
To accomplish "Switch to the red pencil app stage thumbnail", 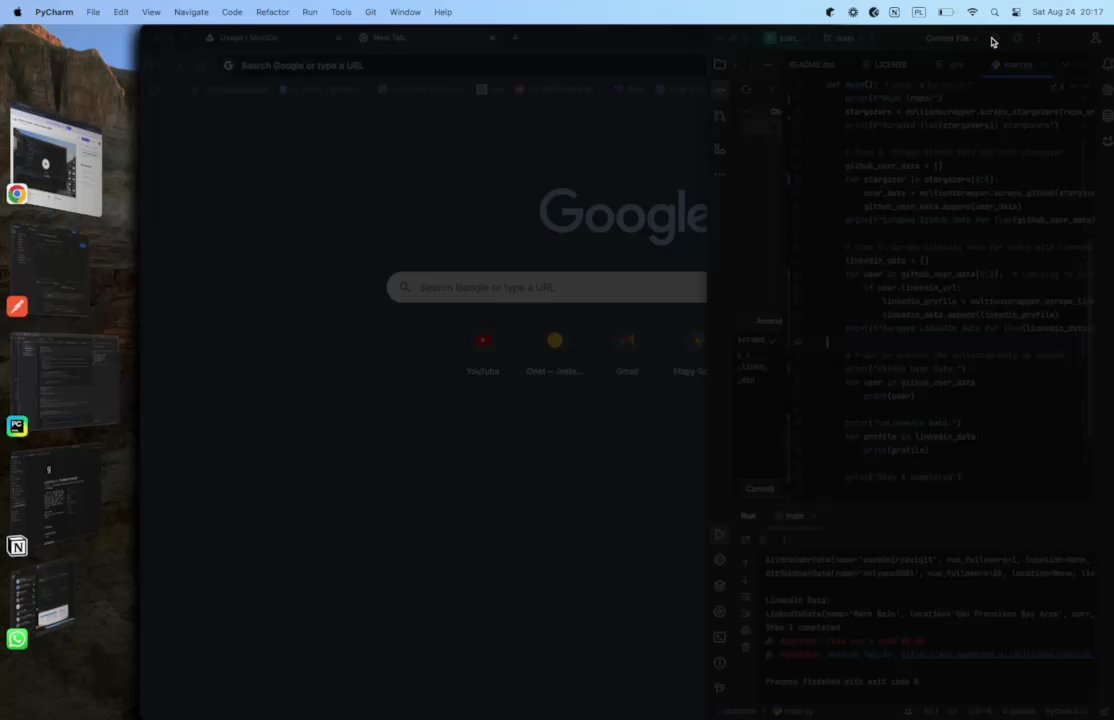I will [x=50, y=270].
